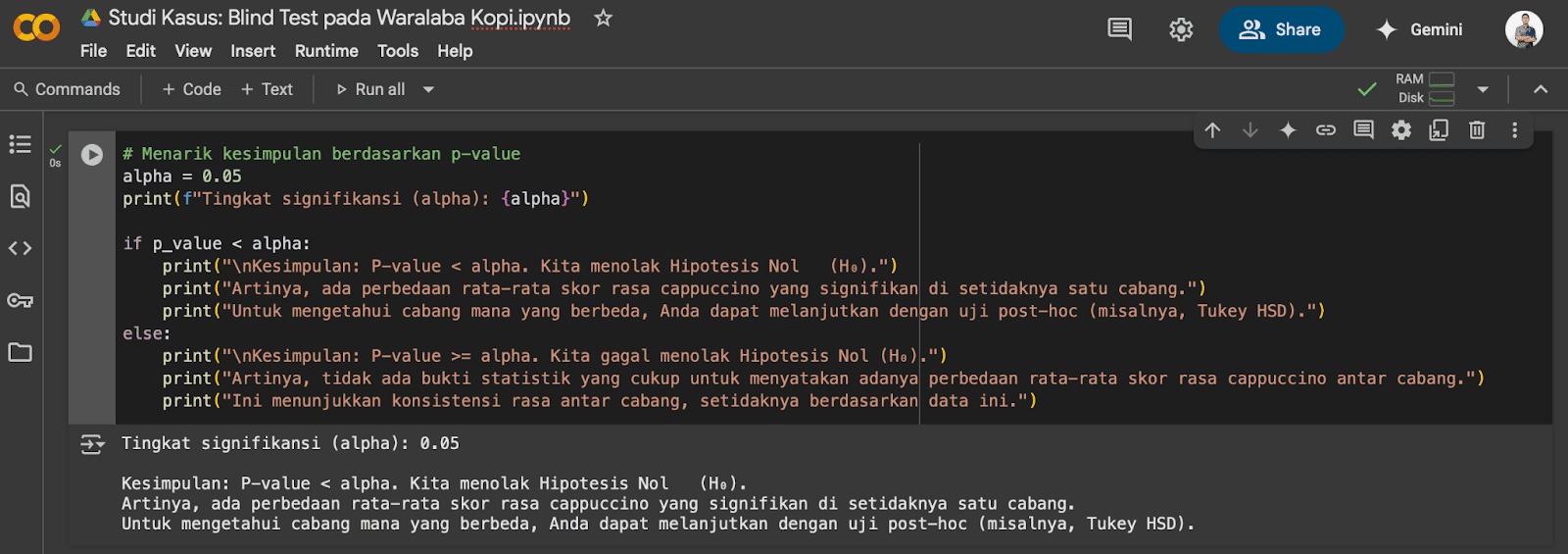Add a new Code cell
The image size is (1568, 554).
coord(192,89)
